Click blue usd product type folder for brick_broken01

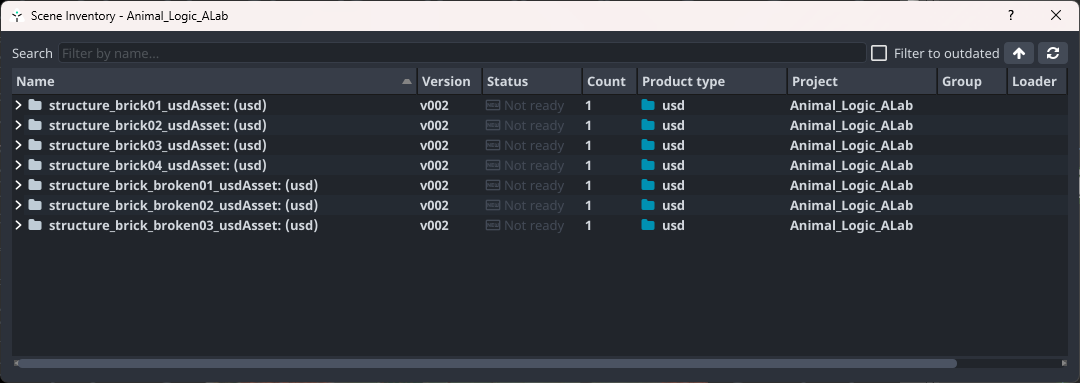coord(648,185)
